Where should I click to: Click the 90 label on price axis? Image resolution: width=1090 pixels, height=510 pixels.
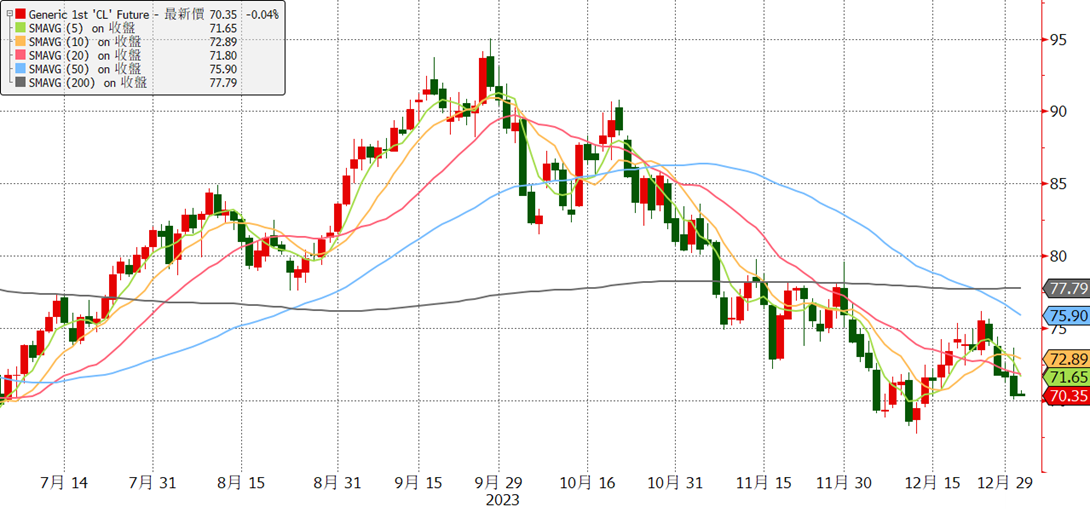1057,111
